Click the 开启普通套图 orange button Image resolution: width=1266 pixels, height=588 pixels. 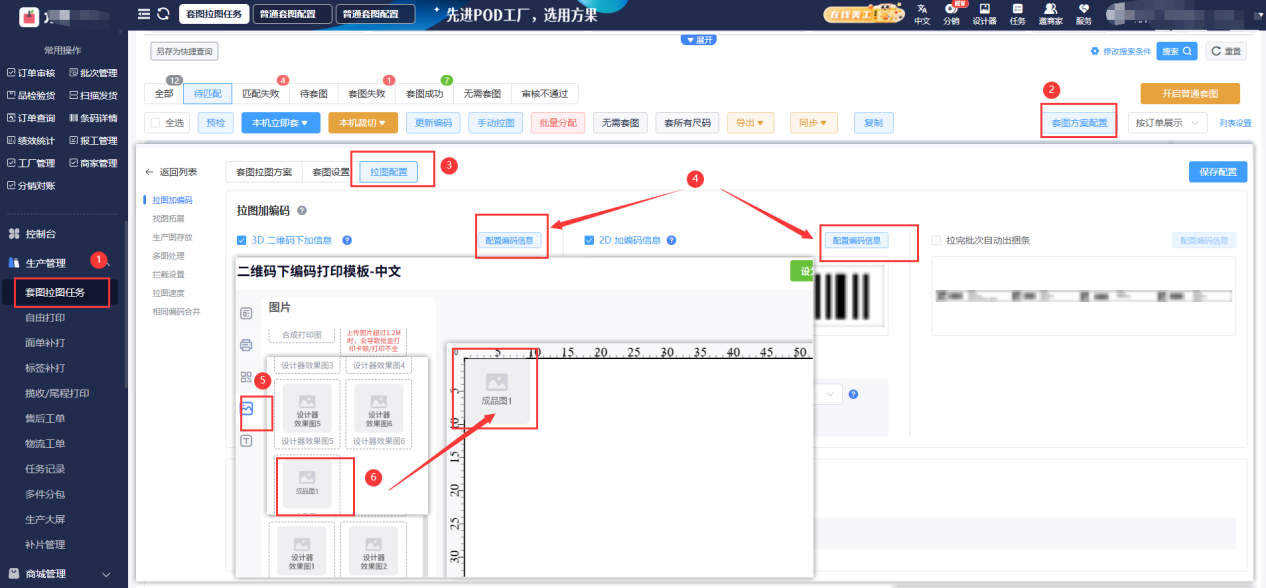coord(1190,93)
